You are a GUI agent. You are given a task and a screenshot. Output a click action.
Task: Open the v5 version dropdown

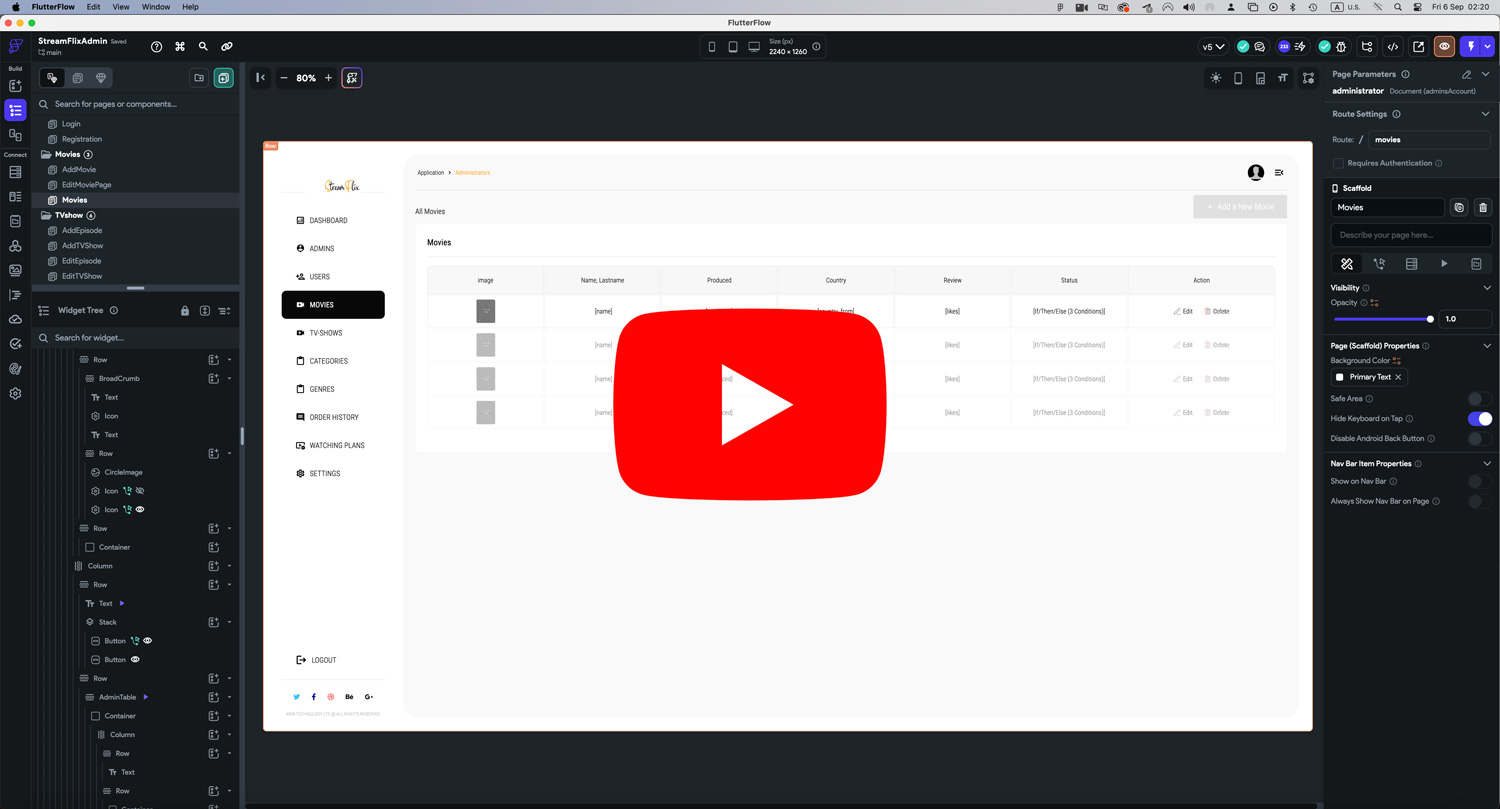click(1213, 47)
